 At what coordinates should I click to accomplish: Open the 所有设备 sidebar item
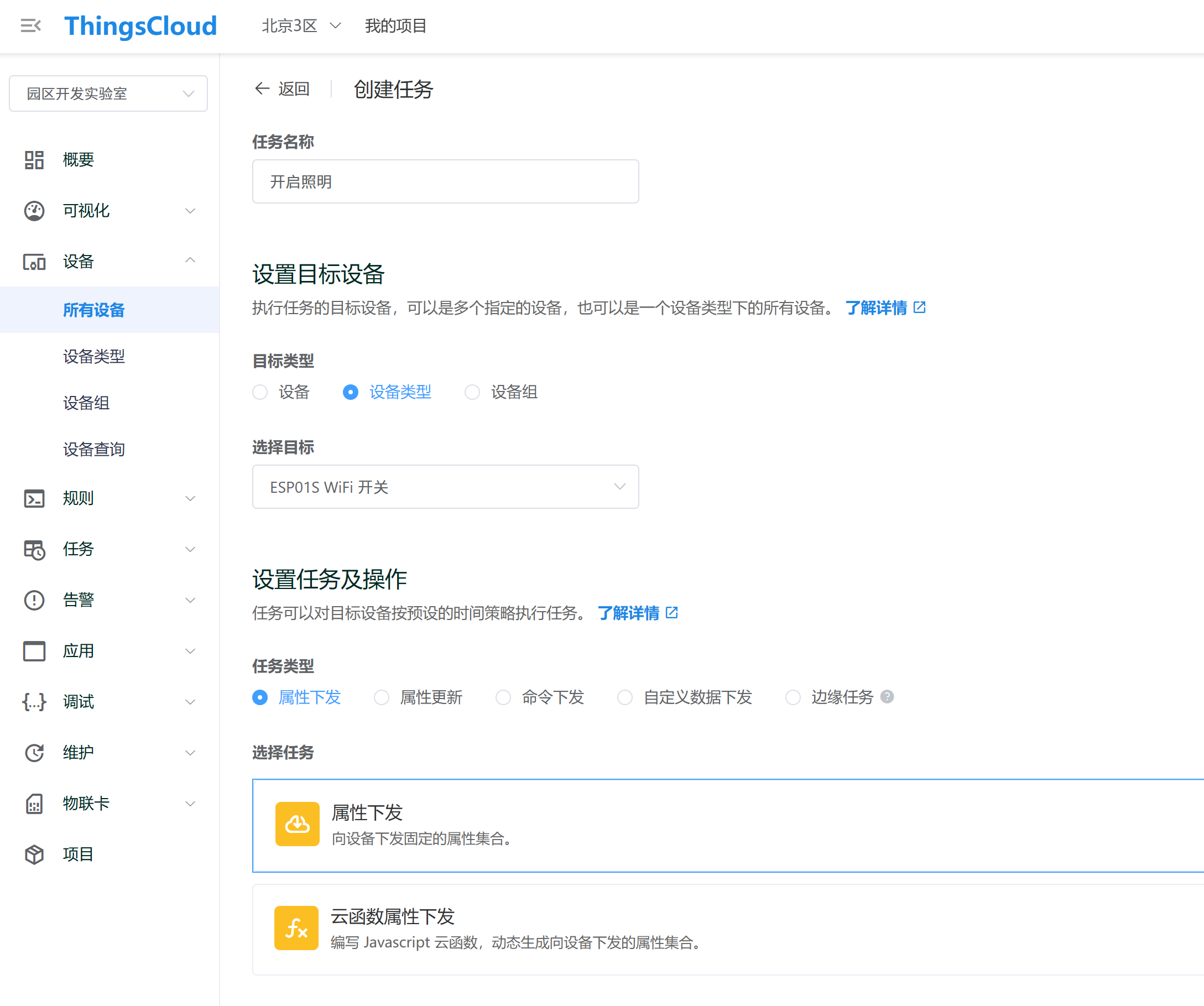click(110, 310)
